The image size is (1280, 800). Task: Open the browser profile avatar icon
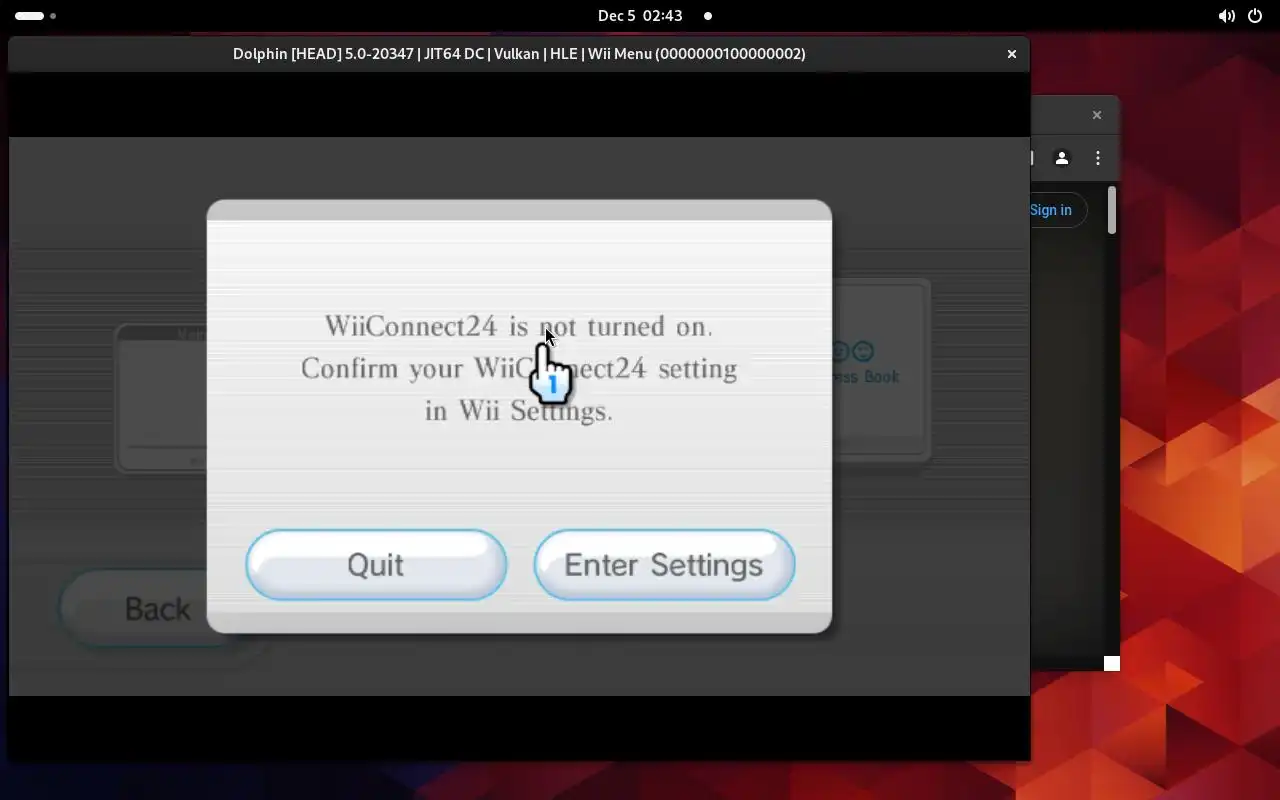tap(1062, 158)
